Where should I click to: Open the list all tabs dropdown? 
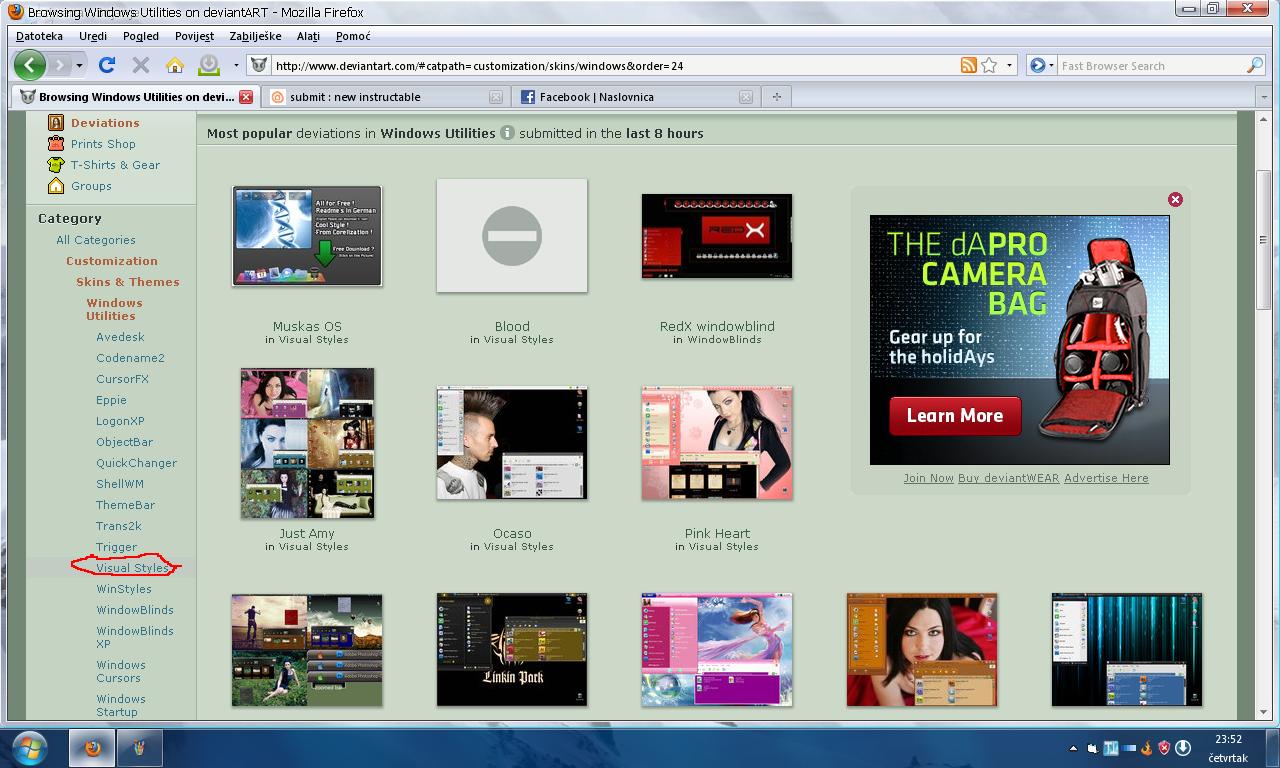(1264, 97)
